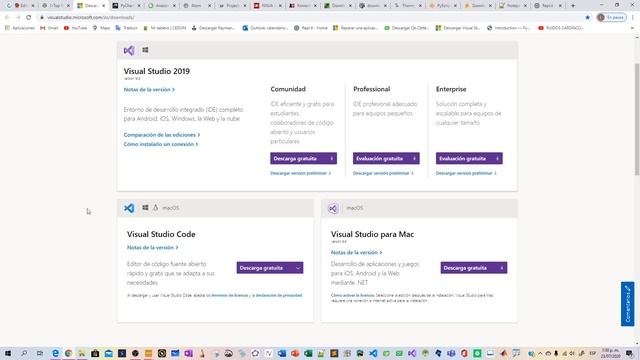Open Cómo instalarlo sin conexión link
Image resolution: width=640 pixels, height=360 pixels.
161,144
